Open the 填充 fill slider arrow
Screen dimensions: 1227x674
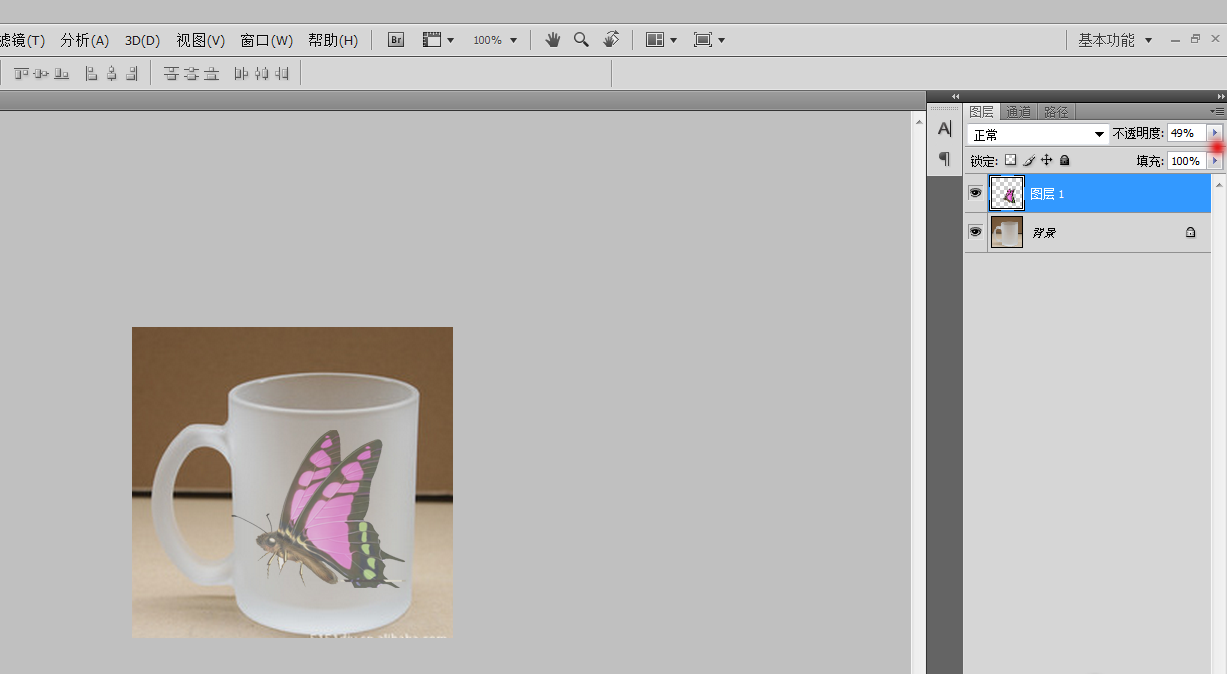(1216, 161)
